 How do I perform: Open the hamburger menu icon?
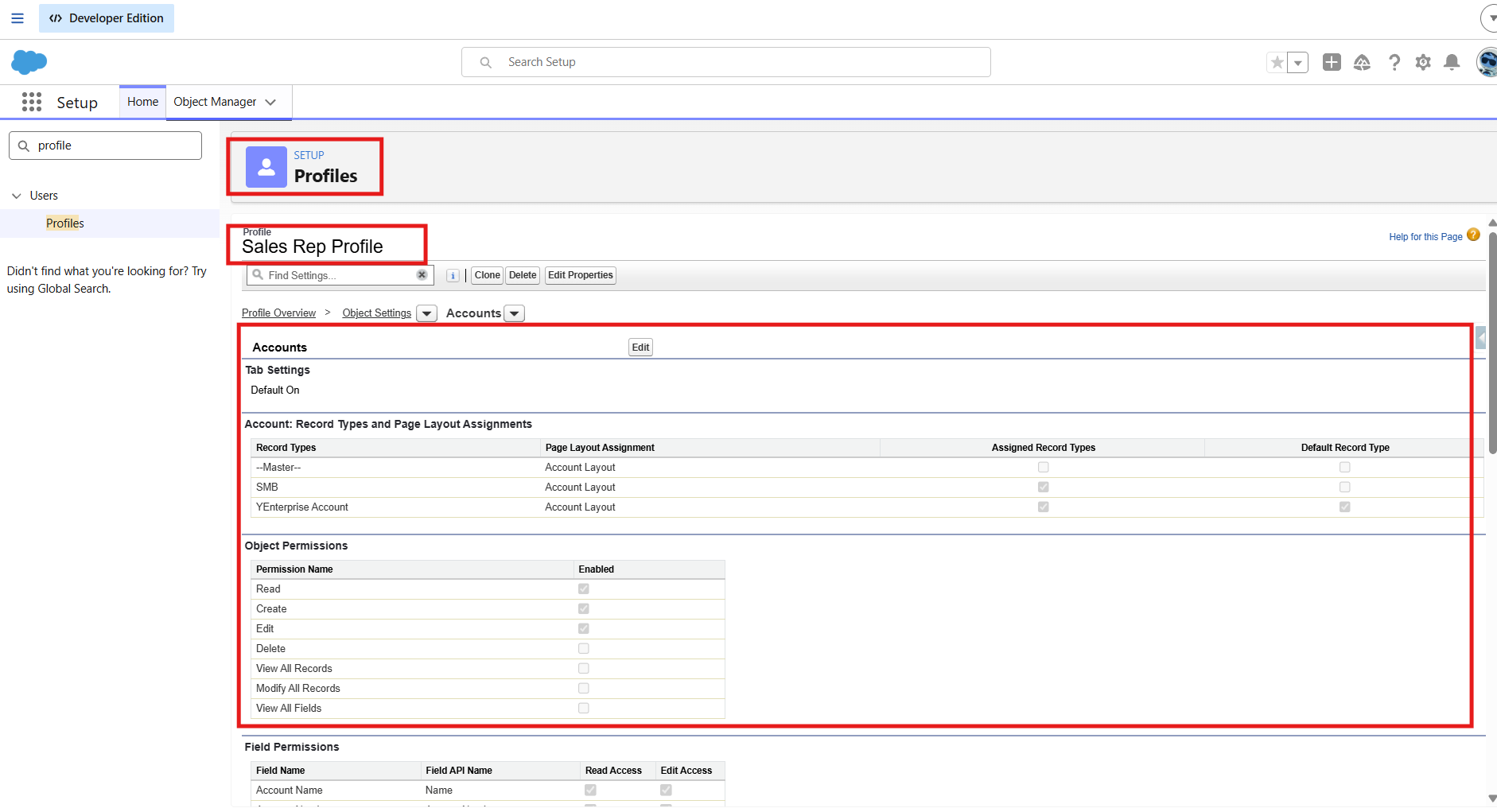click(x=17, y=18)
